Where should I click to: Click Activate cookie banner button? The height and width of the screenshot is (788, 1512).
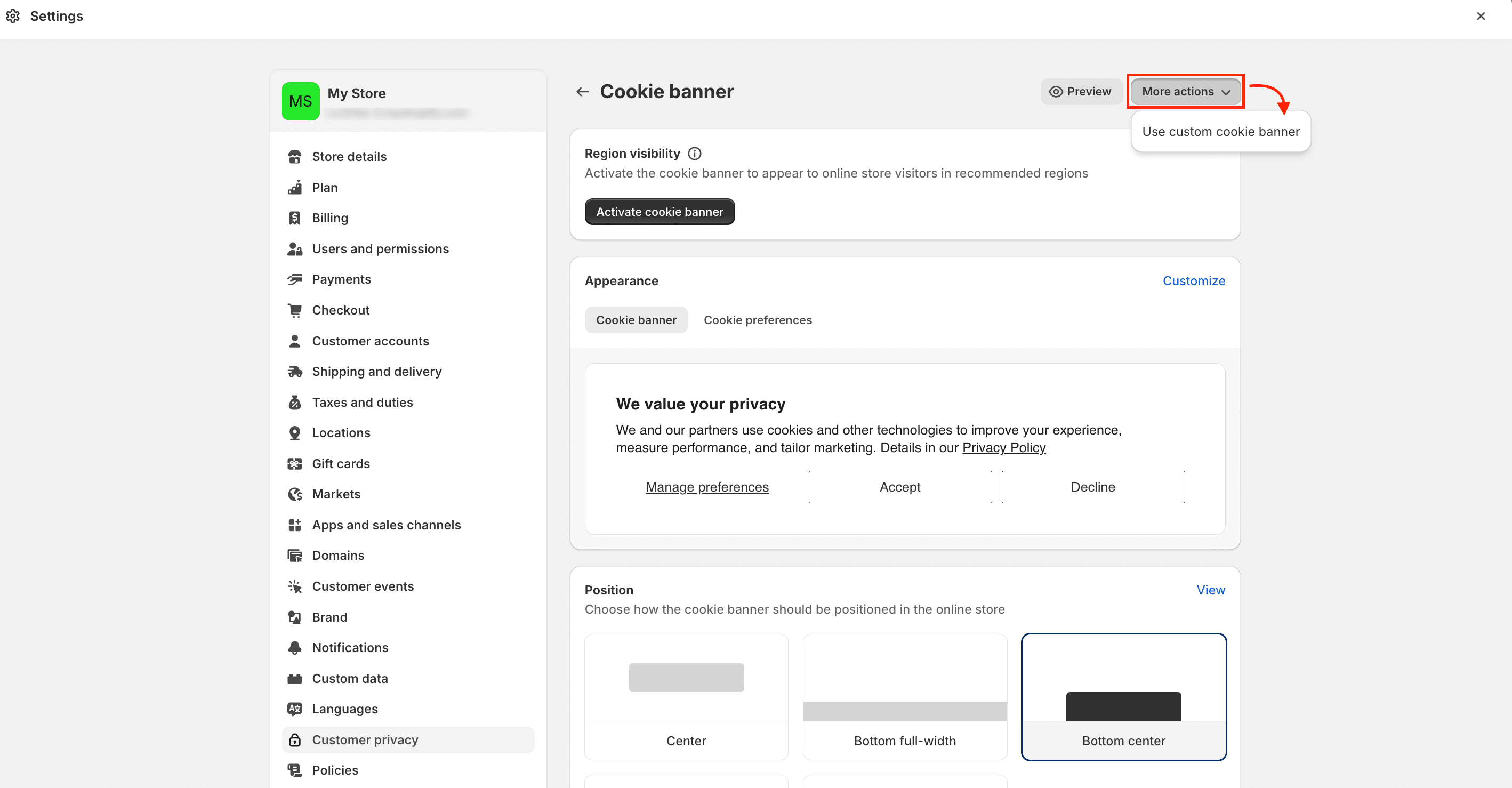(659, 212)
